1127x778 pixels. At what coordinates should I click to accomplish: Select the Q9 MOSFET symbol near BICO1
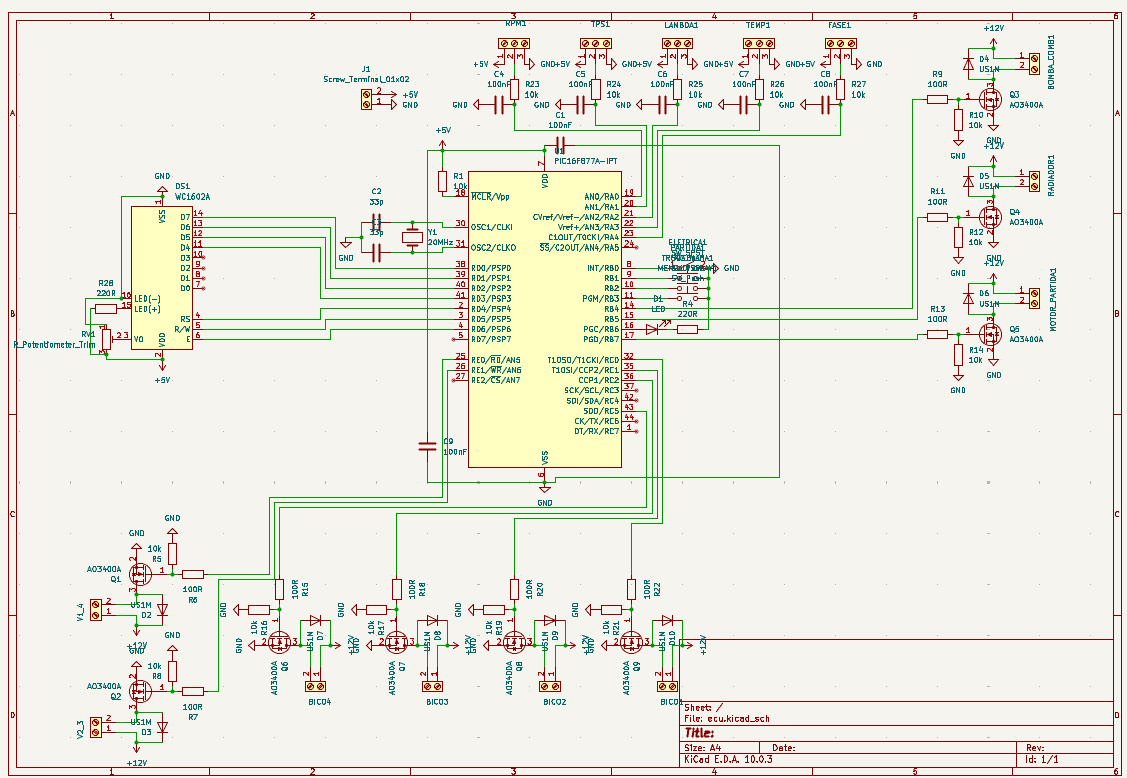[631, 643]
